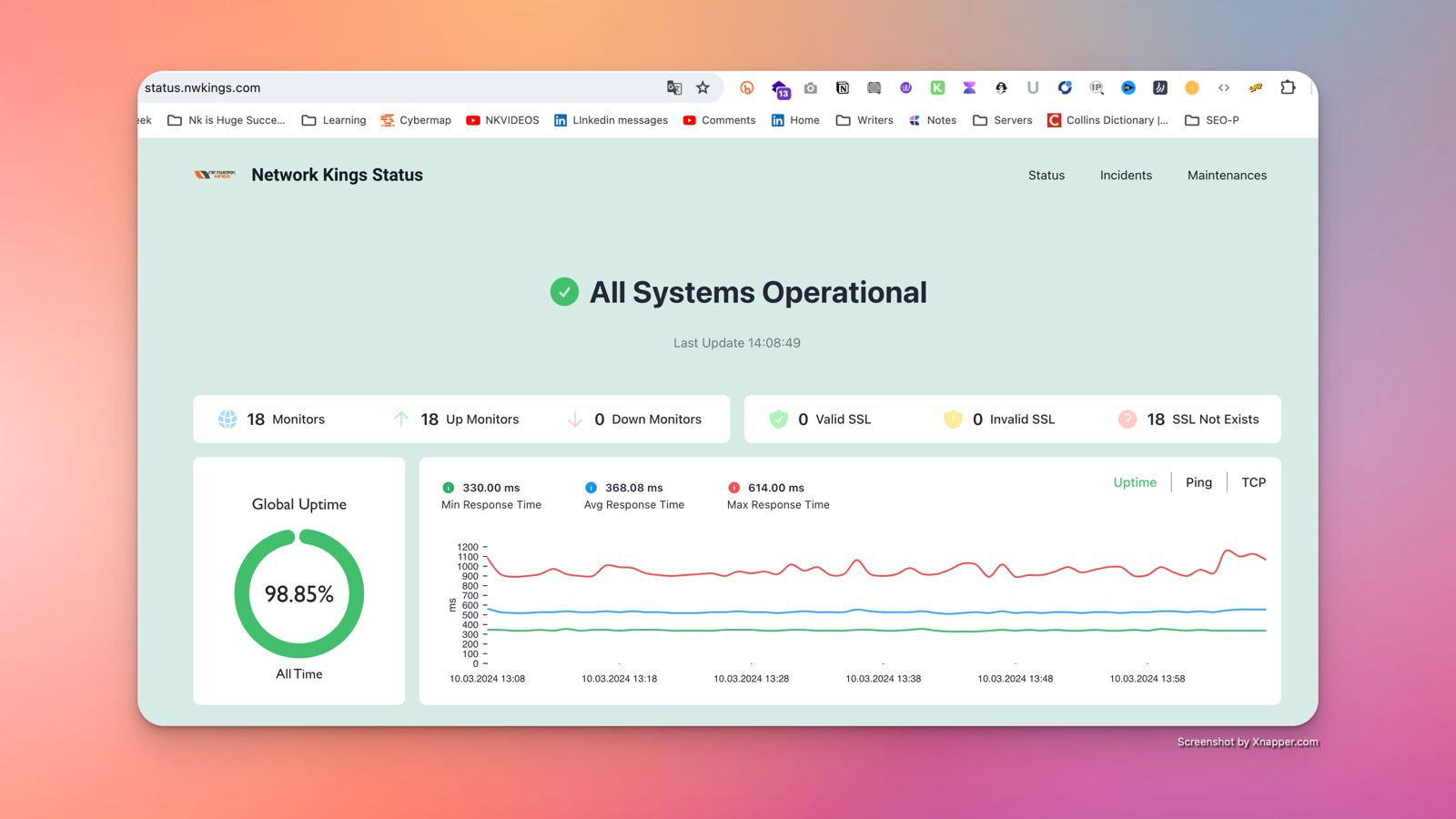Viewport: 1456px width, 819px height.
Task: Bookmark this page with the star icon
Action: [703, 87]
